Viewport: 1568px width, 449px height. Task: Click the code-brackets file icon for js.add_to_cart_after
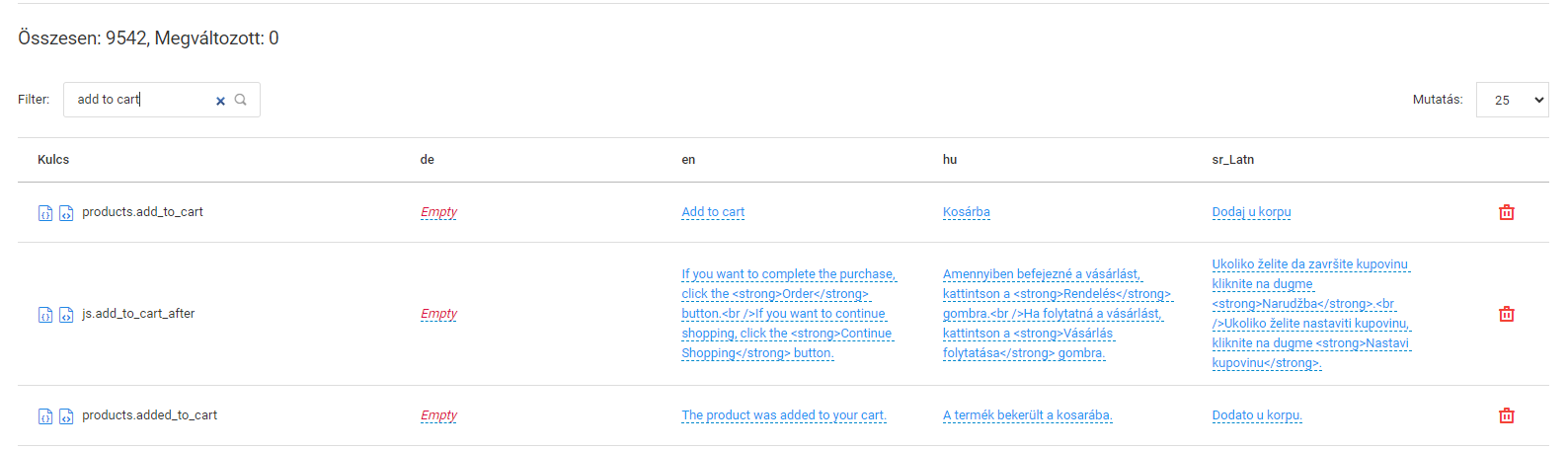click(66, 315)
